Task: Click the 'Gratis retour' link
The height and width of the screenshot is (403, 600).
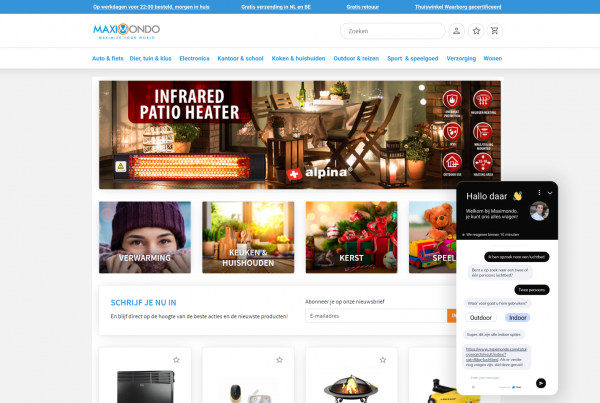Action: 363,7
